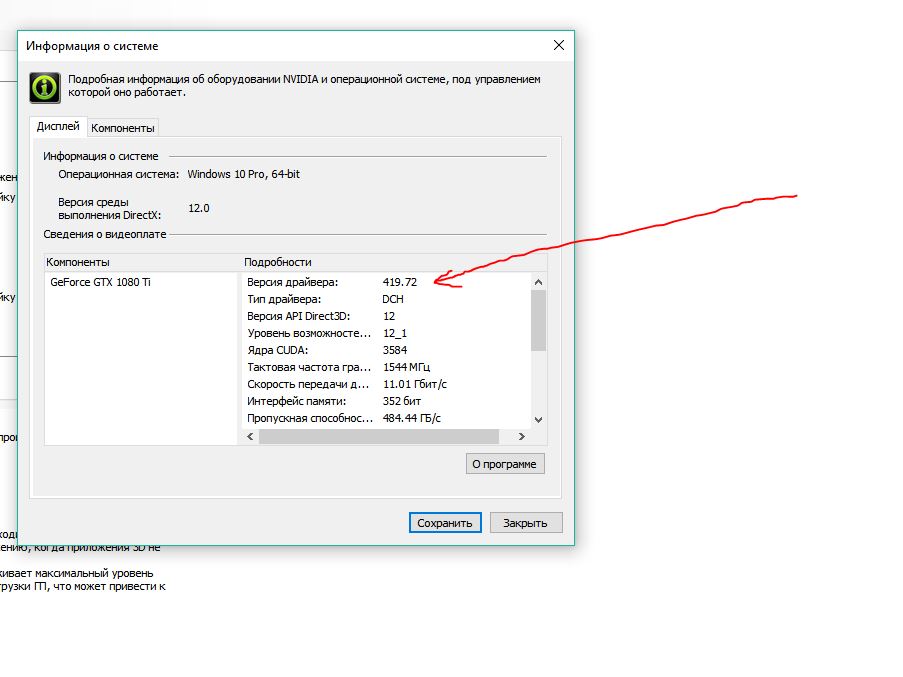Screen dimensions: 903x677
Task: Select the Дисплей tab
Action: (x=58, y=126)
